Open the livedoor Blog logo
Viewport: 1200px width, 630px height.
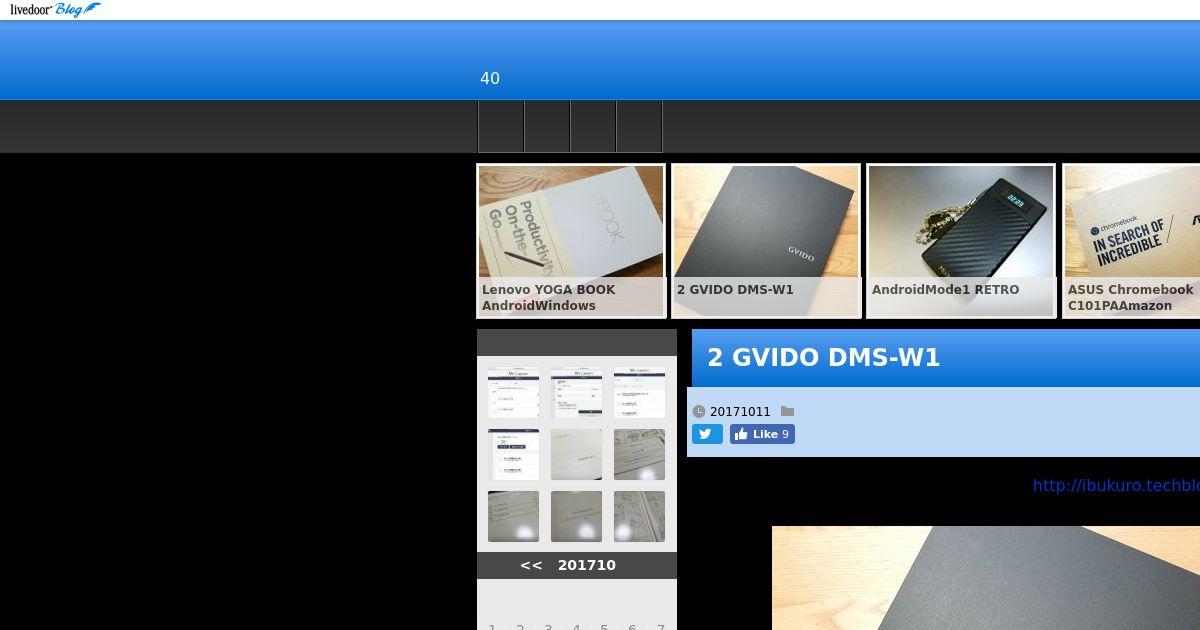55,10
